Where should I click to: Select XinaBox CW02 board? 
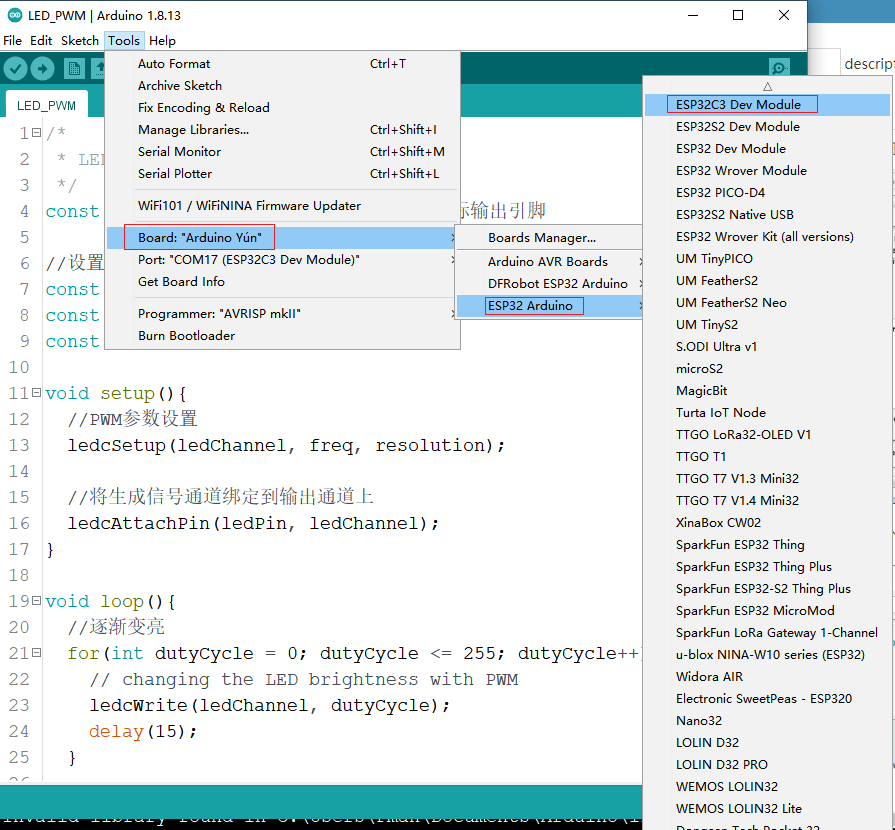coord(767,522)
